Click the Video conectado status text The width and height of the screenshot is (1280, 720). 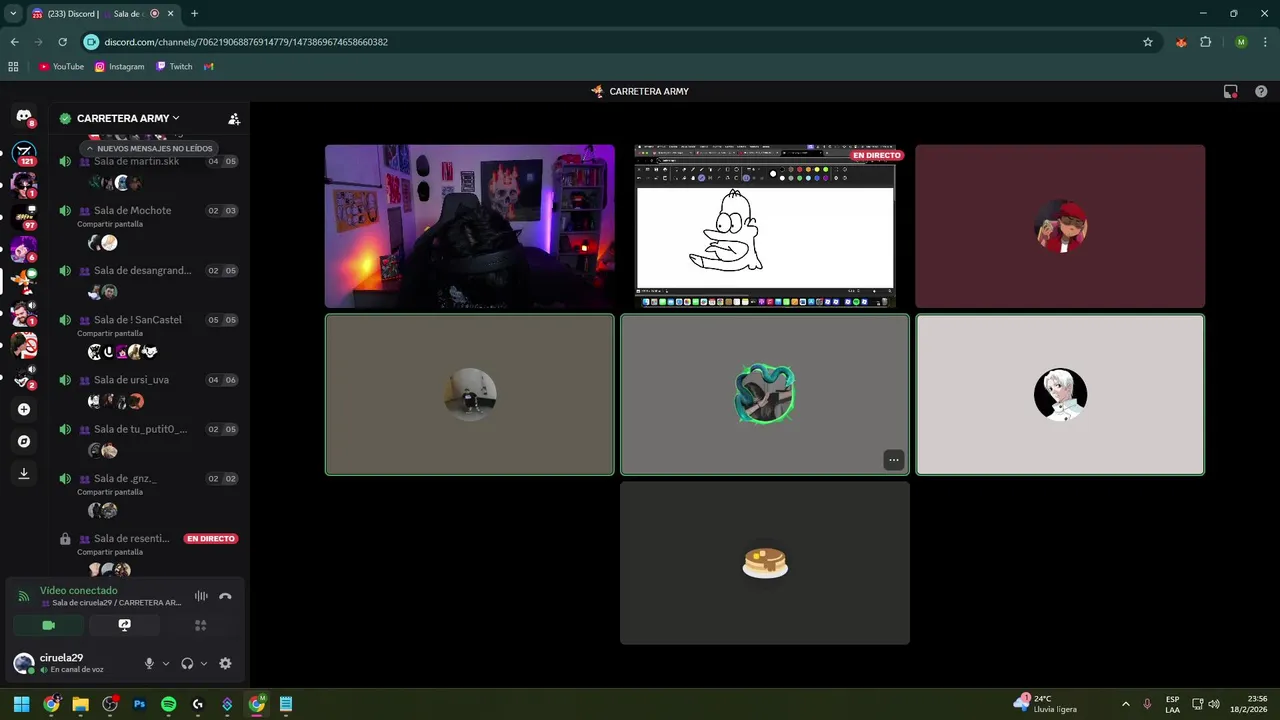(78, 590)
